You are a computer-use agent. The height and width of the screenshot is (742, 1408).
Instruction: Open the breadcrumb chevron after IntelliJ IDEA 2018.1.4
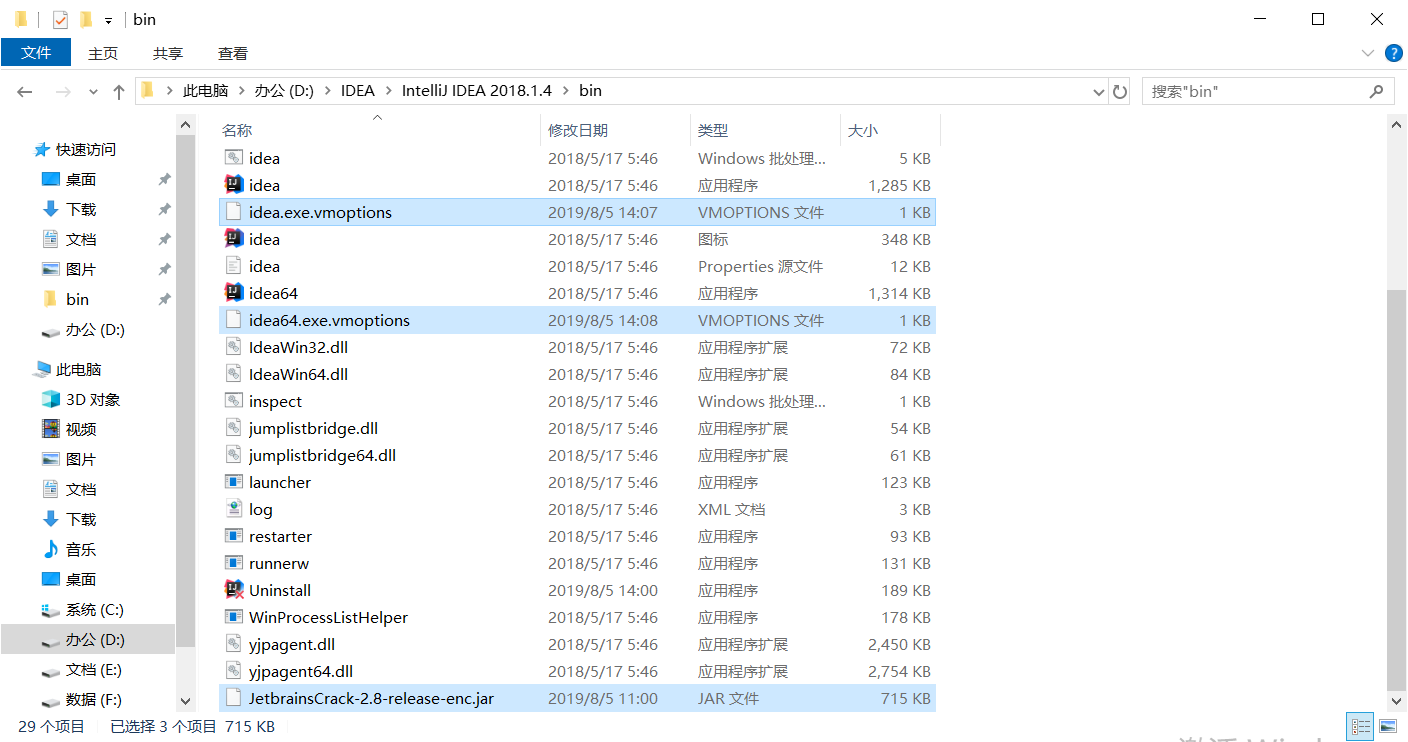click(565, 91)
